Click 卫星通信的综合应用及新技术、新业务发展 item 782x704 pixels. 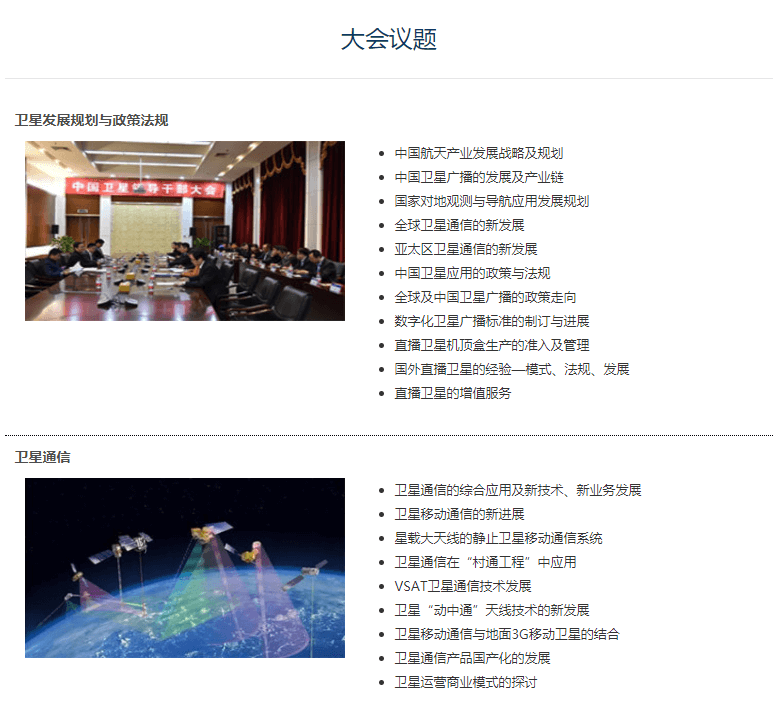(518, 490)
